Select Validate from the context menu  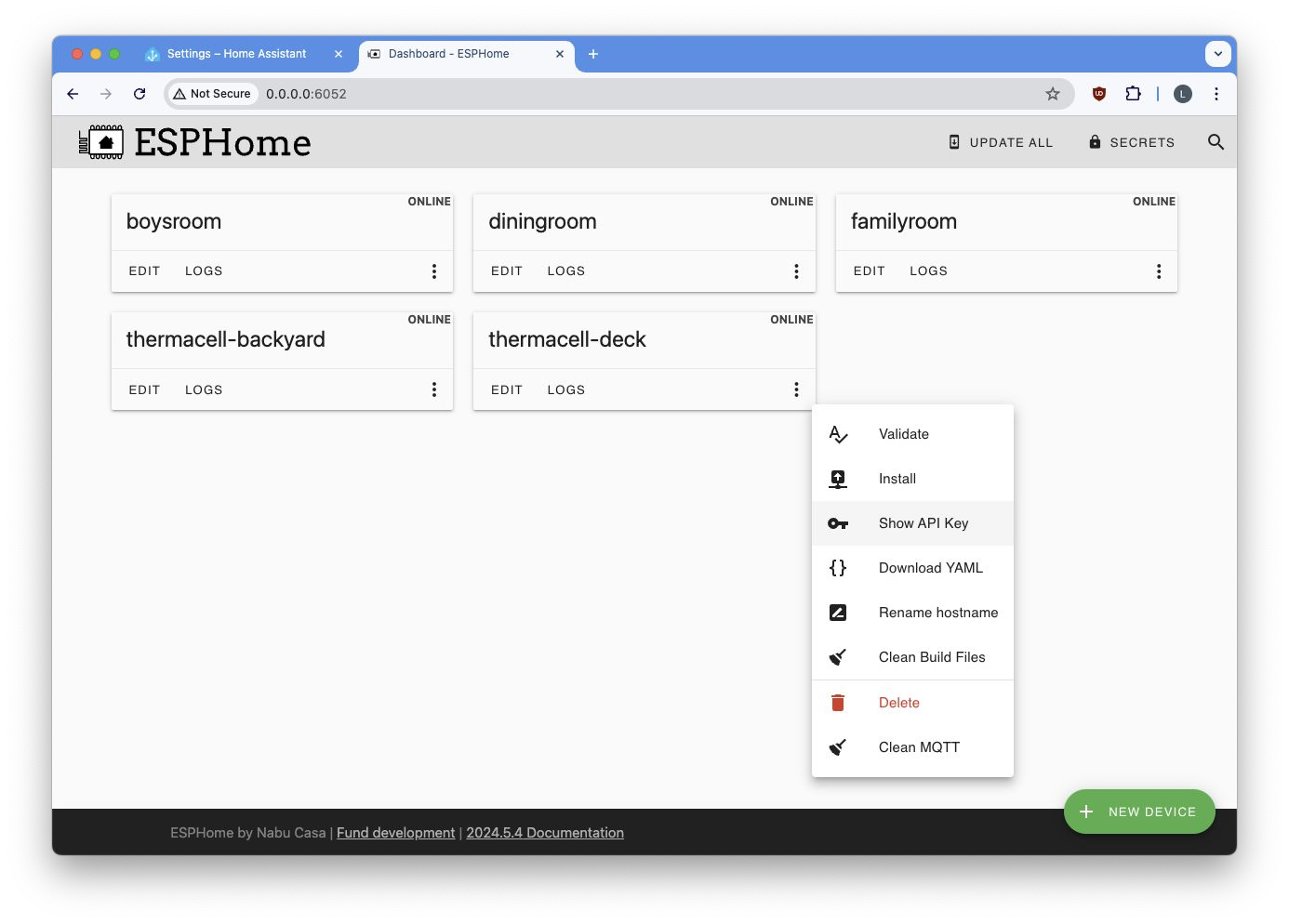pos(912,434)
